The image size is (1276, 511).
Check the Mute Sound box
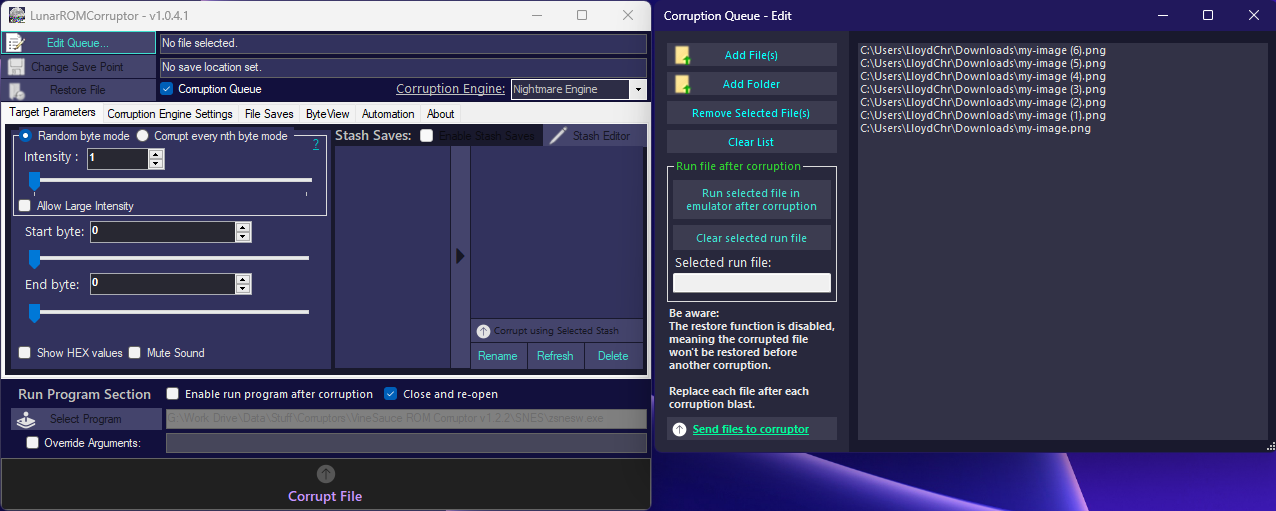click(x=135, y=353)
